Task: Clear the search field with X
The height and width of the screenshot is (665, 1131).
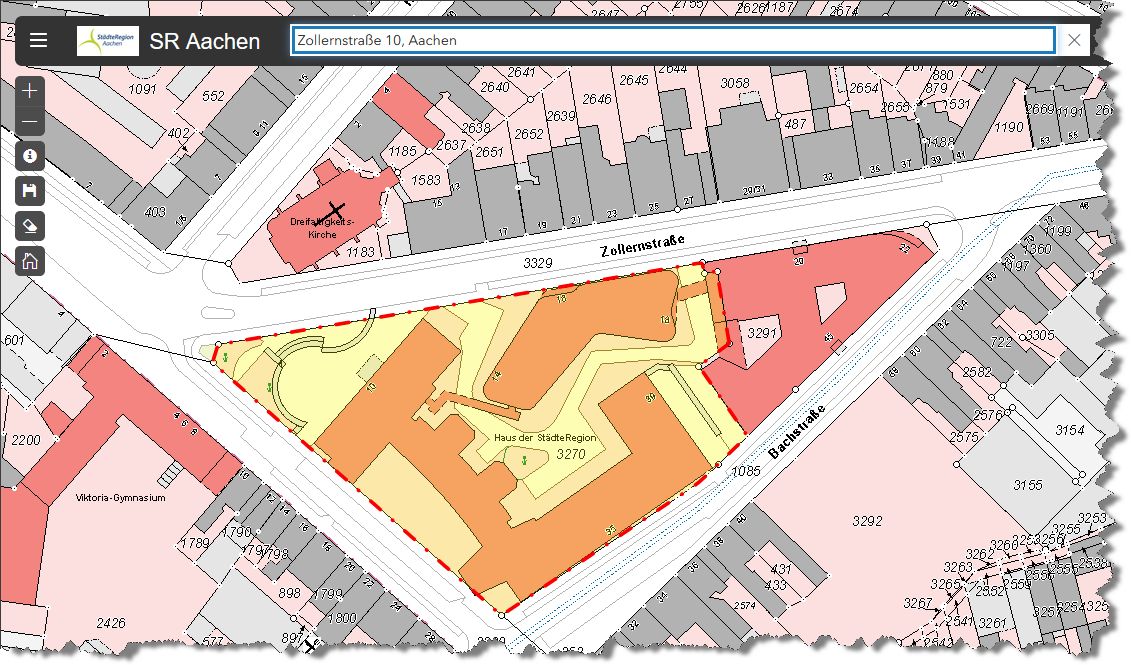Action: coord(1074,40)
